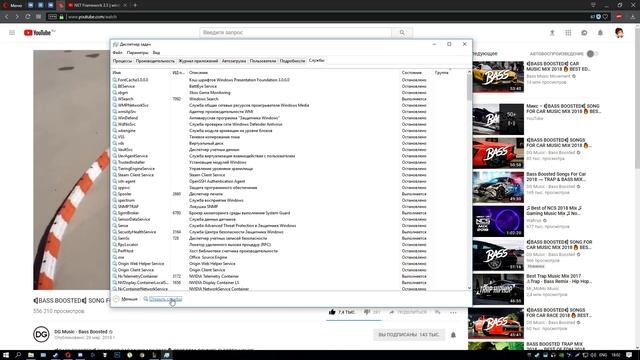Screen dimensions: 640x360
Task: Reload the browser page
Action: click(x=27, y=17)
